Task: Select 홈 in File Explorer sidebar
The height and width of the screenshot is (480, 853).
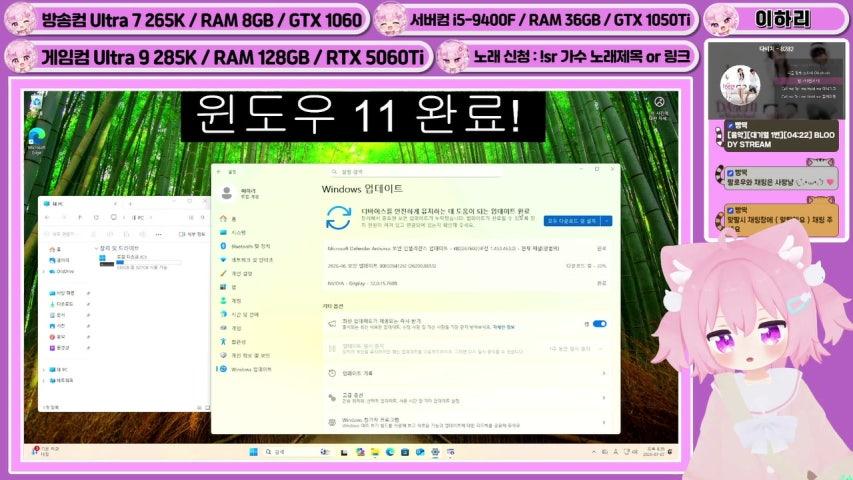Action: [55, 249]
